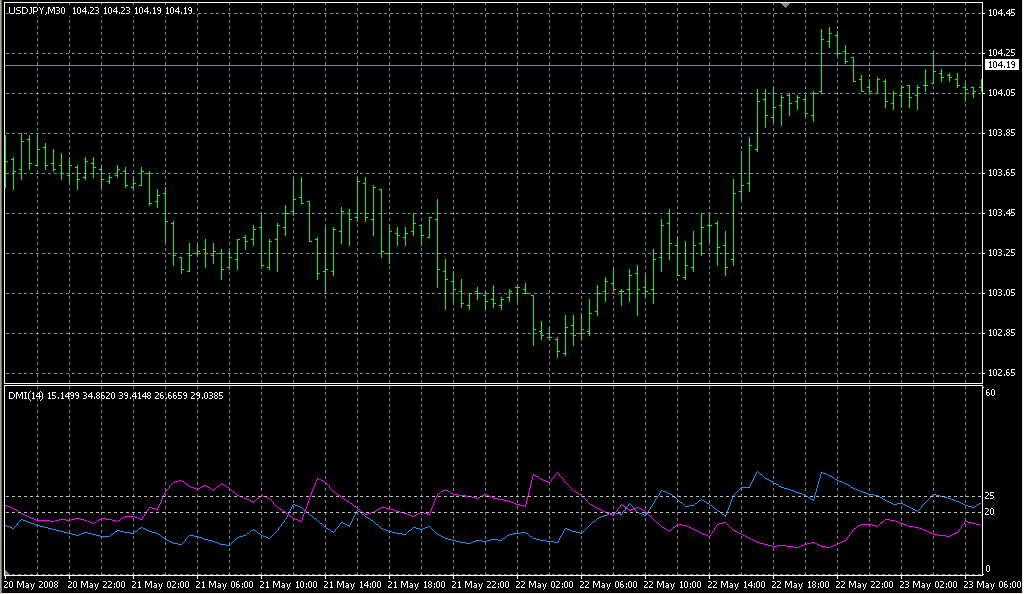Click the 104.05 price axis label

coord(1001,93)
